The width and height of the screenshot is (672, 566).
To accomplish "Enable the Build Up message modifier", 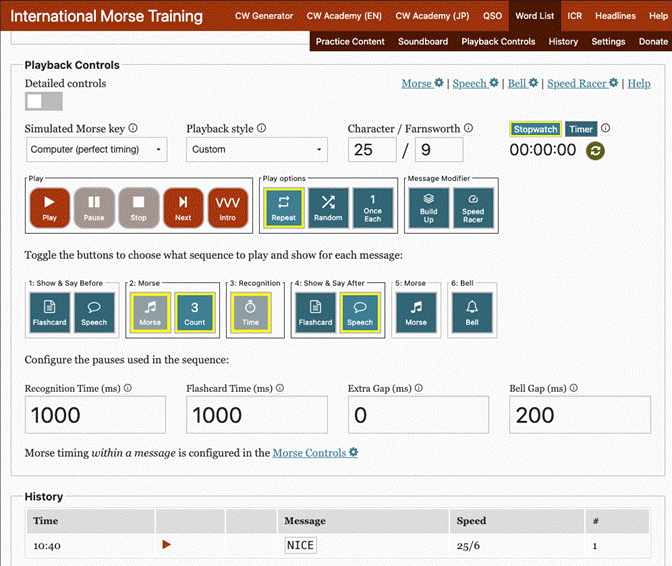I will [429, 208].
